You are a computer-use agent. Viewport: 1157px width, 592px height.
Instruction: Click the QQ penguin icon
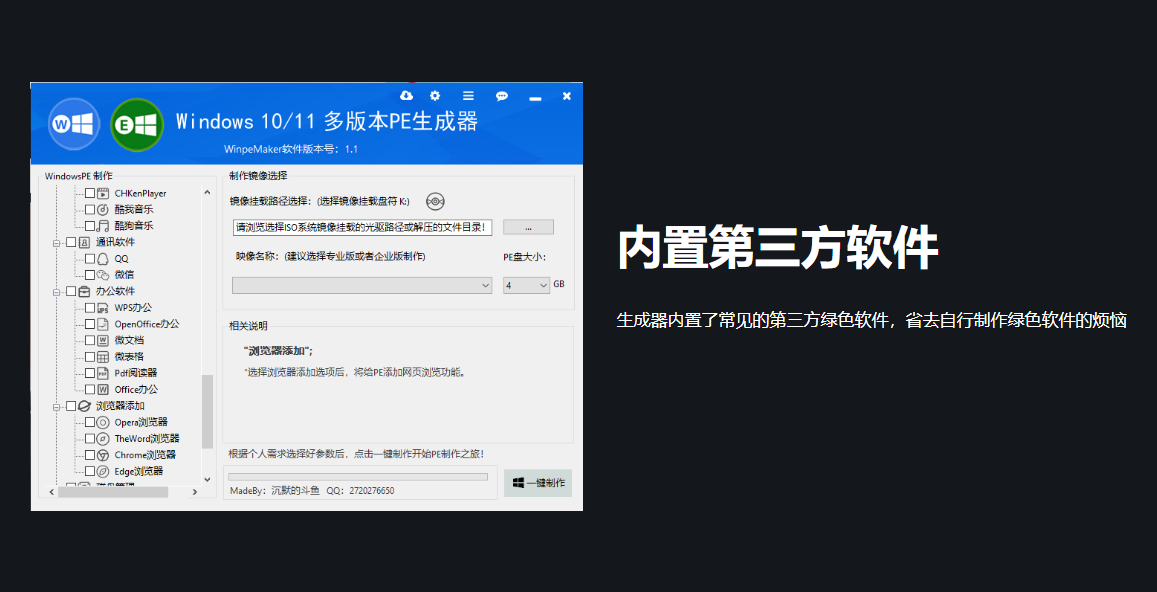pyautogui.click(x=103, y=259)
